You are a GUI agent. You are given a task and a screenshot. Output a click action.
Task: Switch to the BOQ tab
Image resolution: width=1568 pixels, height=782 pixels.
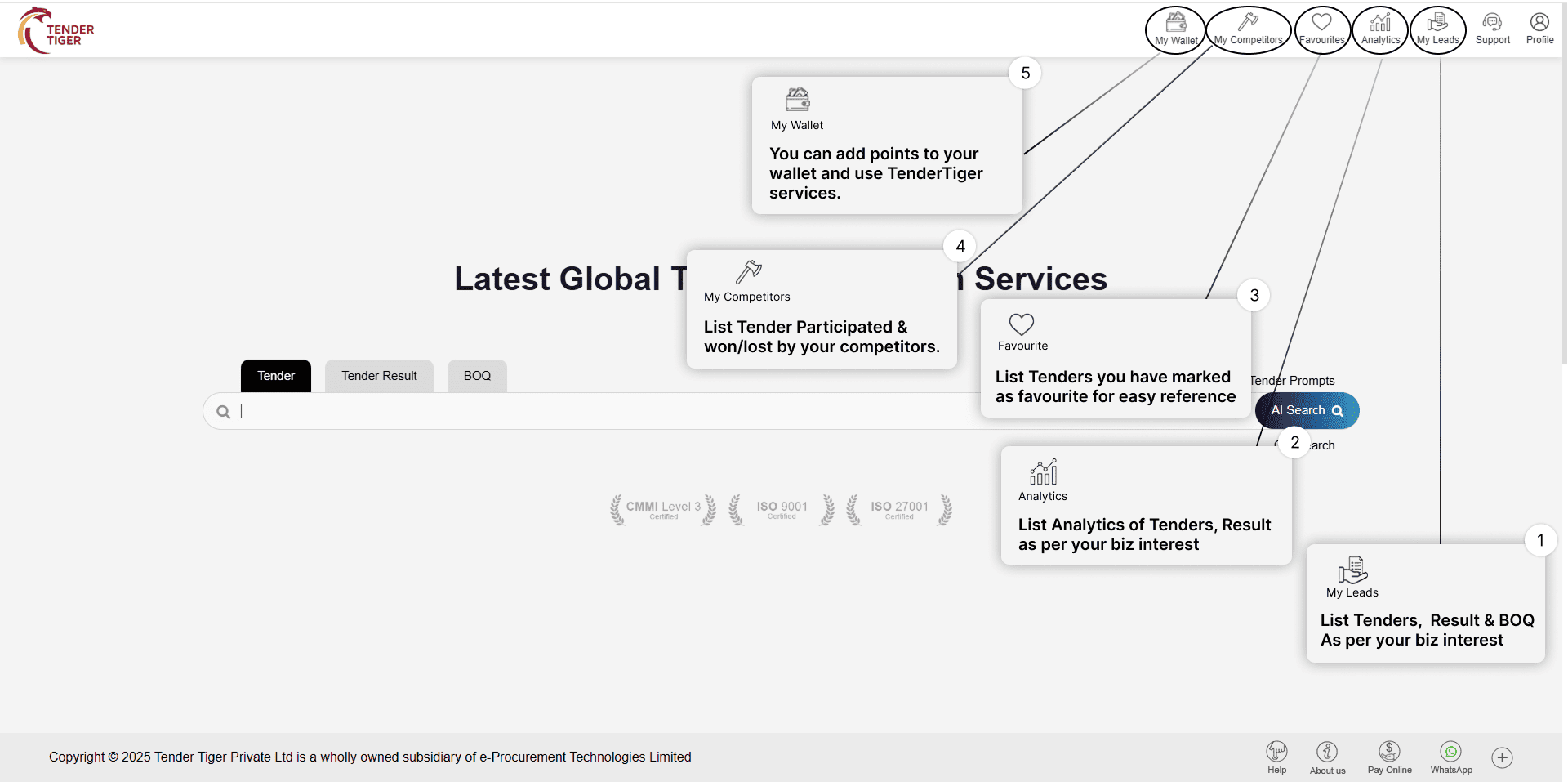pyautogui.click(x=477, y=376)
